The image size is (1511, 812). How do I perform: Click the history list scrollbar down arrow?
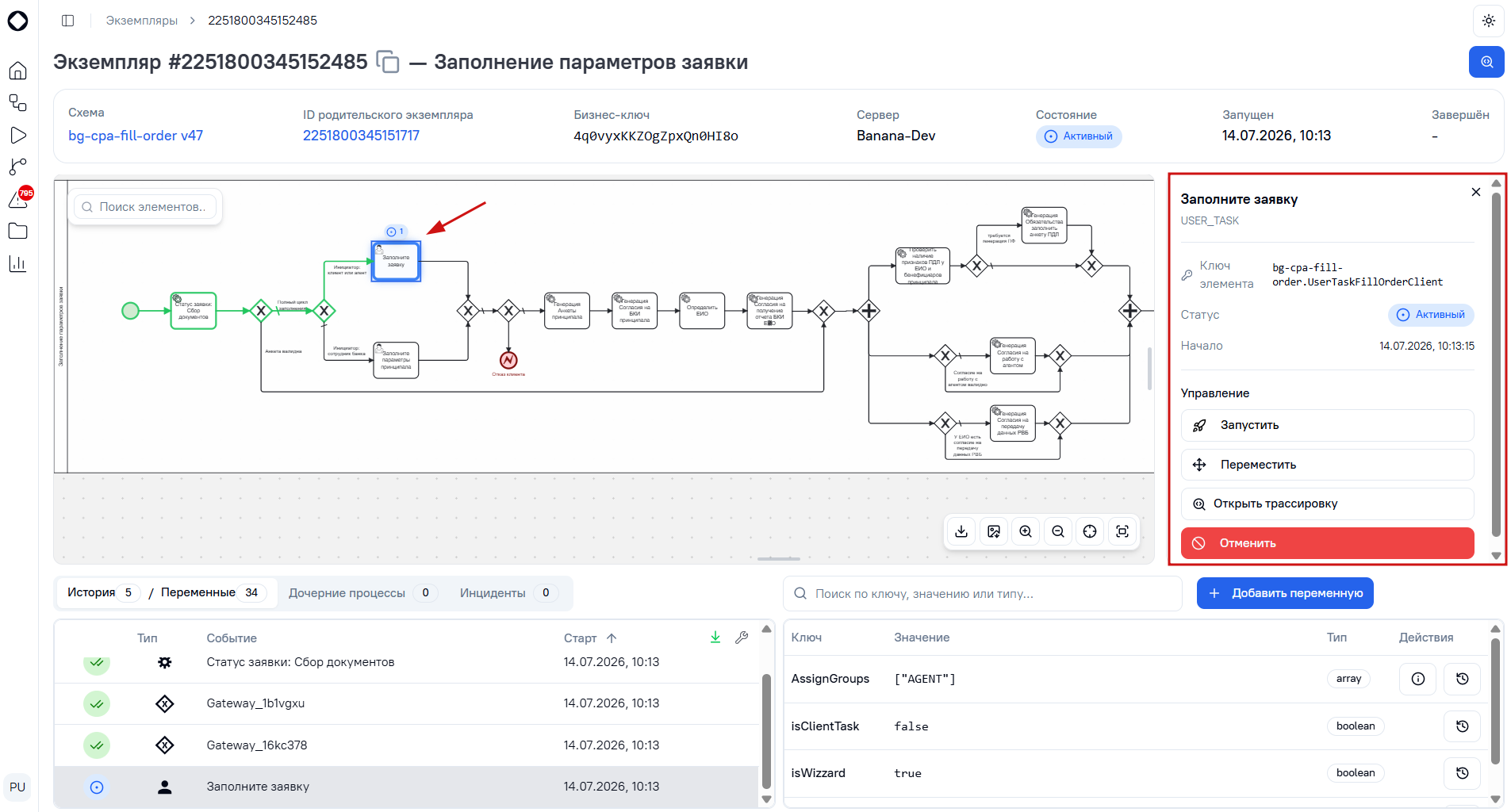[766, 799]
